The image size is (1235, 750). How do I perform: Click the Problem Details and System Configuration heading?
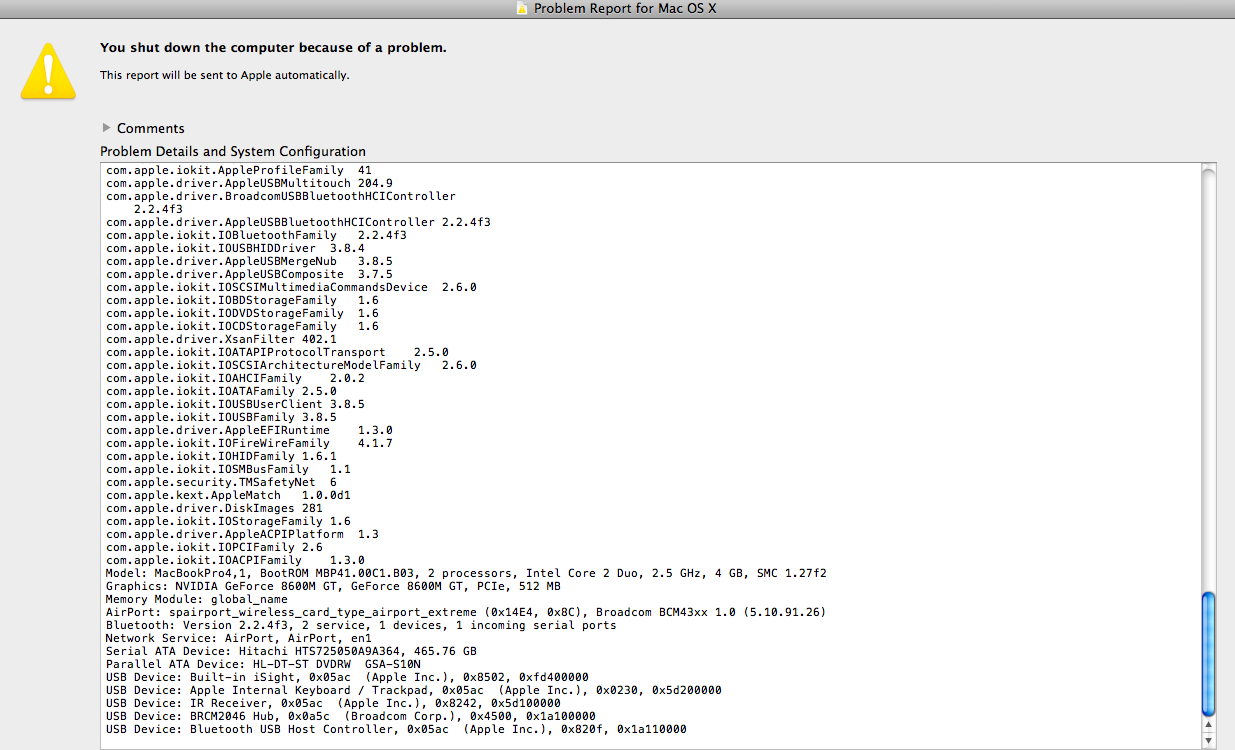pyautogui.click(x=233, y=151)
